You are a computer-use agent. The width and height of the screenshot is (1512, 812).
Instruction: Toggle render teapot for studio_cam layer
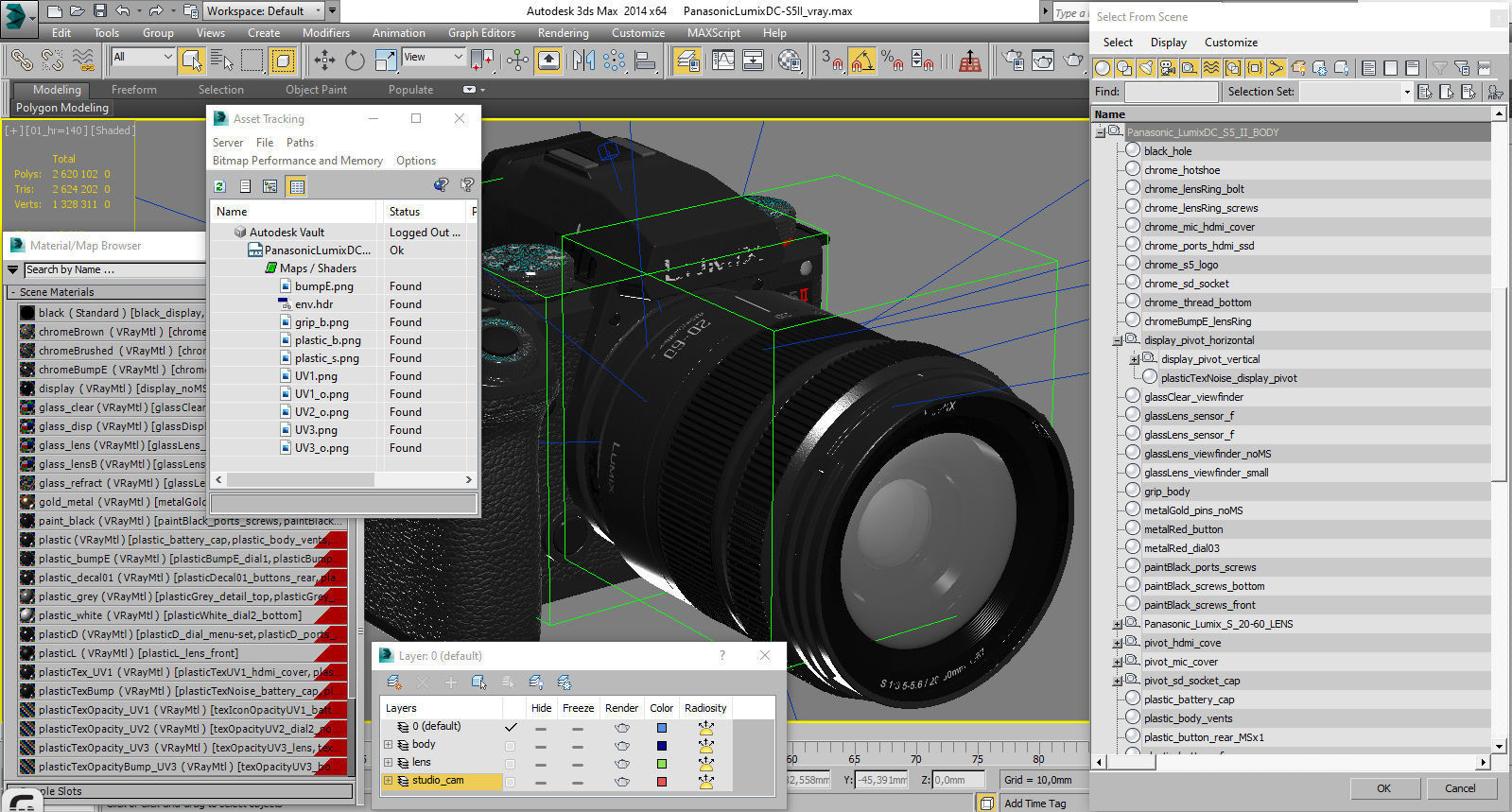pos(621,782)
